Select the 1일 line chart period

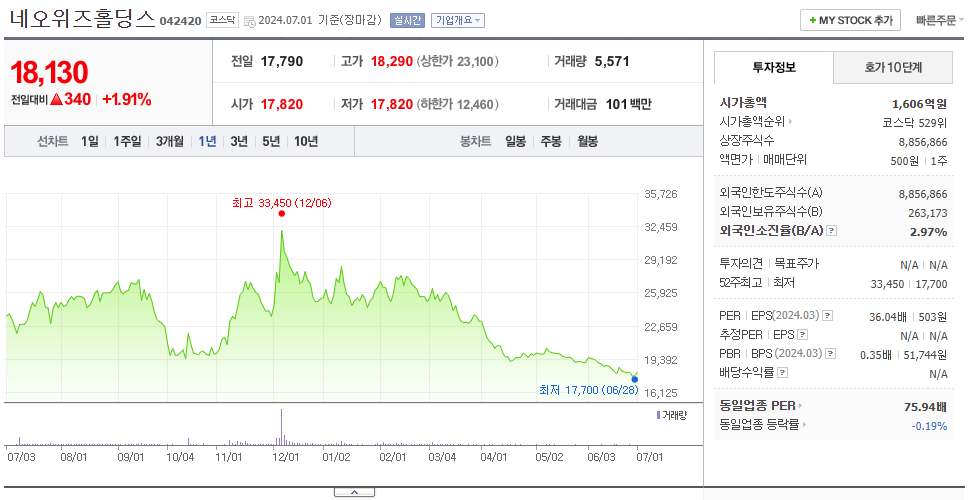click(x=90, y=141)
